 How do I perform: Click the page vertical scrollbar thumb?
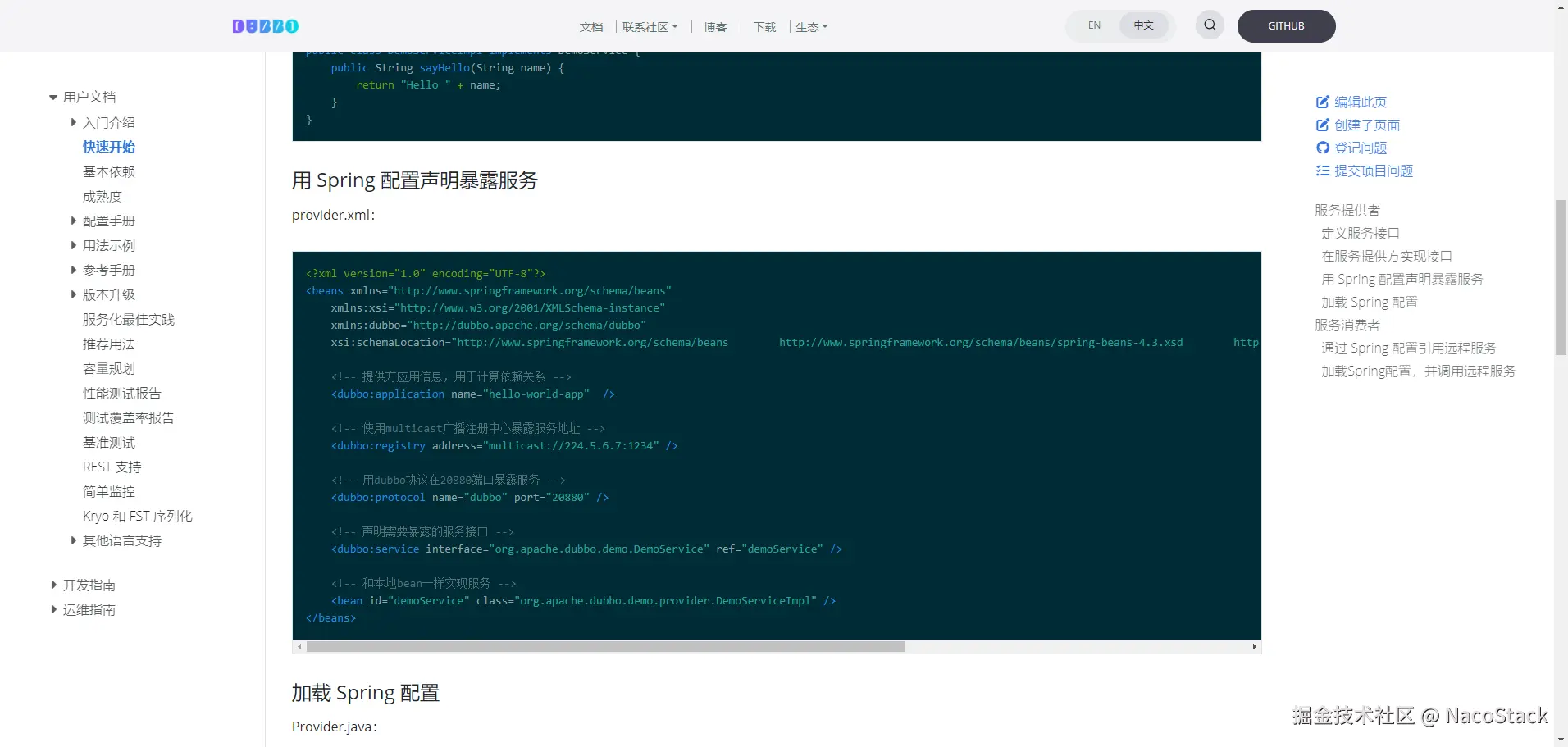click(1561, 277)
